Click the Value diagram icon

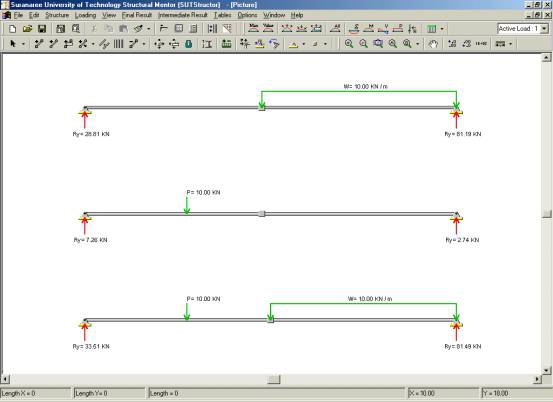coord(268,28)
